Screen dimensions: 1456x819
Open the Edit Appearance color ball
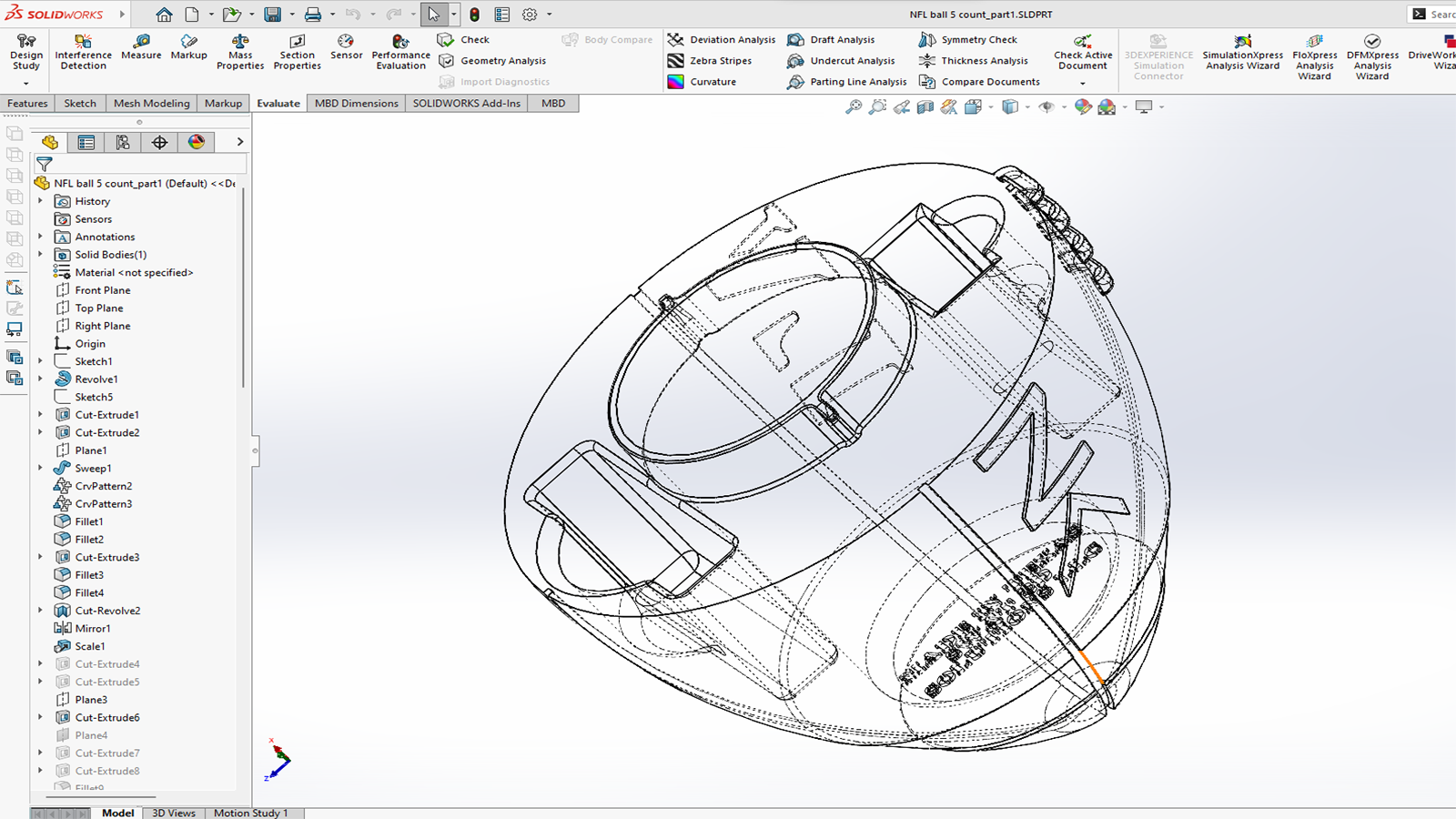click(1083, 107)
